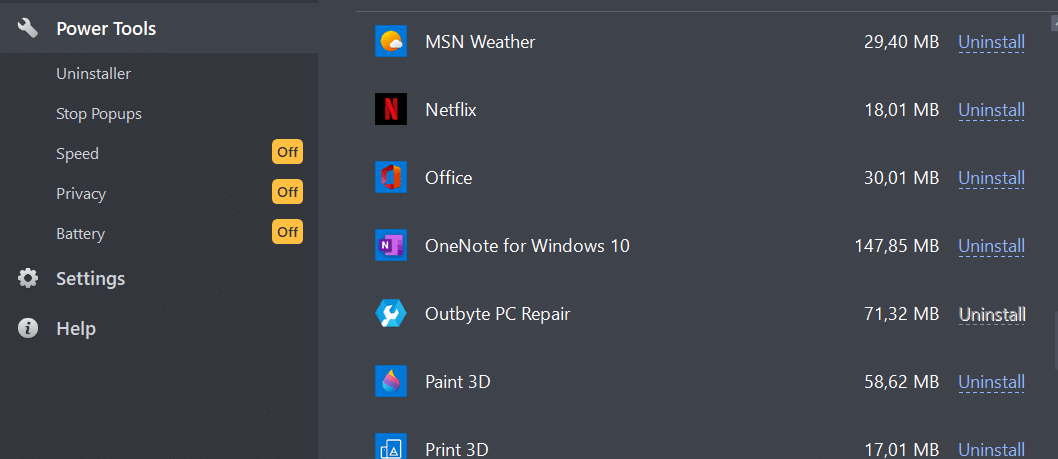Click the 17,01 MB size value
Screen dimensions: 1058x459
click(x=901, y=450)
